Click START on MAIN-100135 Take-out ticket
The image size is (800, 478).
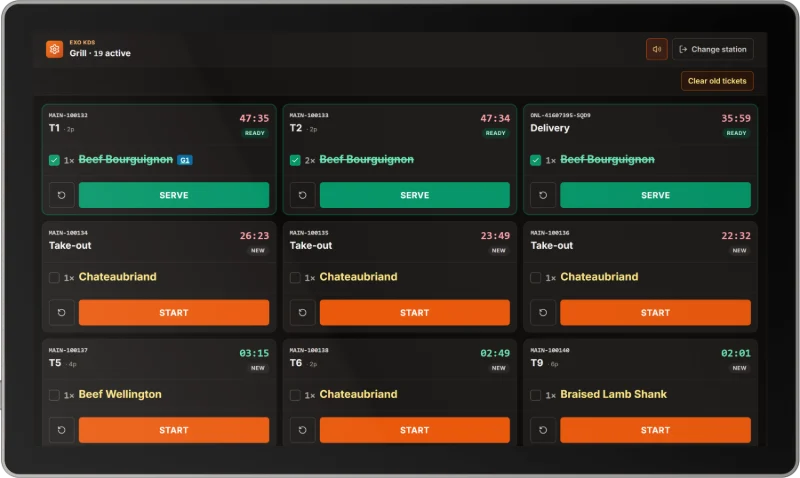tap(415, 313)
